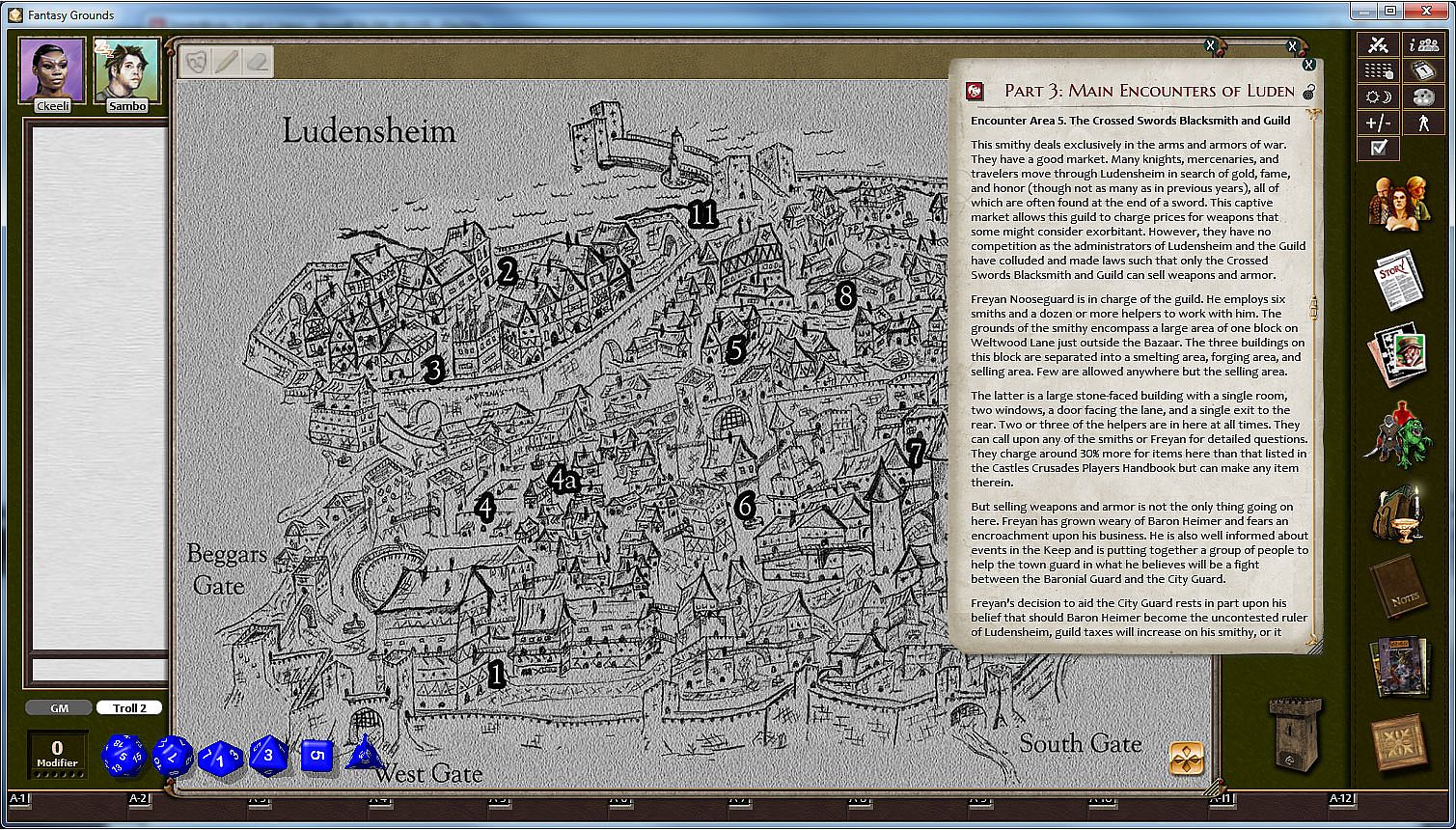This screenshot has width=1456, height=830.
Task: Toggle the day/night lighting button
Action: pos(1378,97)
